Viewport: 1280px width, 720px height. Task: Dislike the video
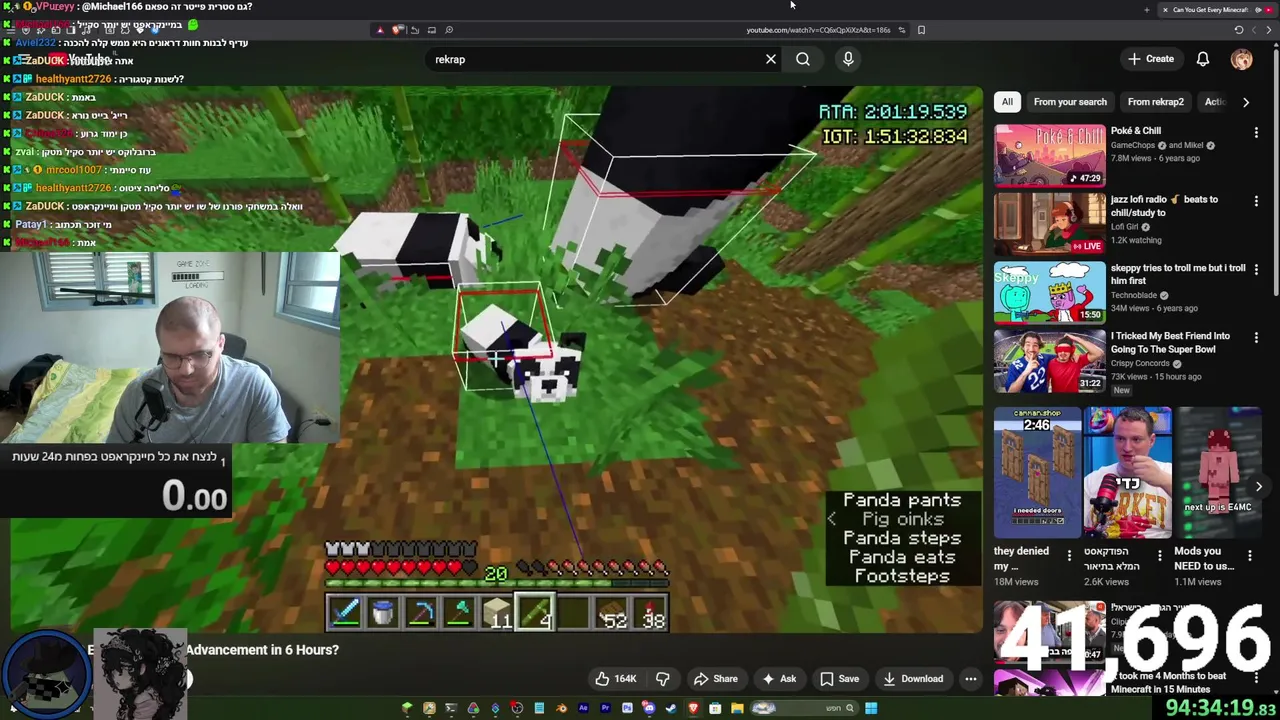point(662,679)
